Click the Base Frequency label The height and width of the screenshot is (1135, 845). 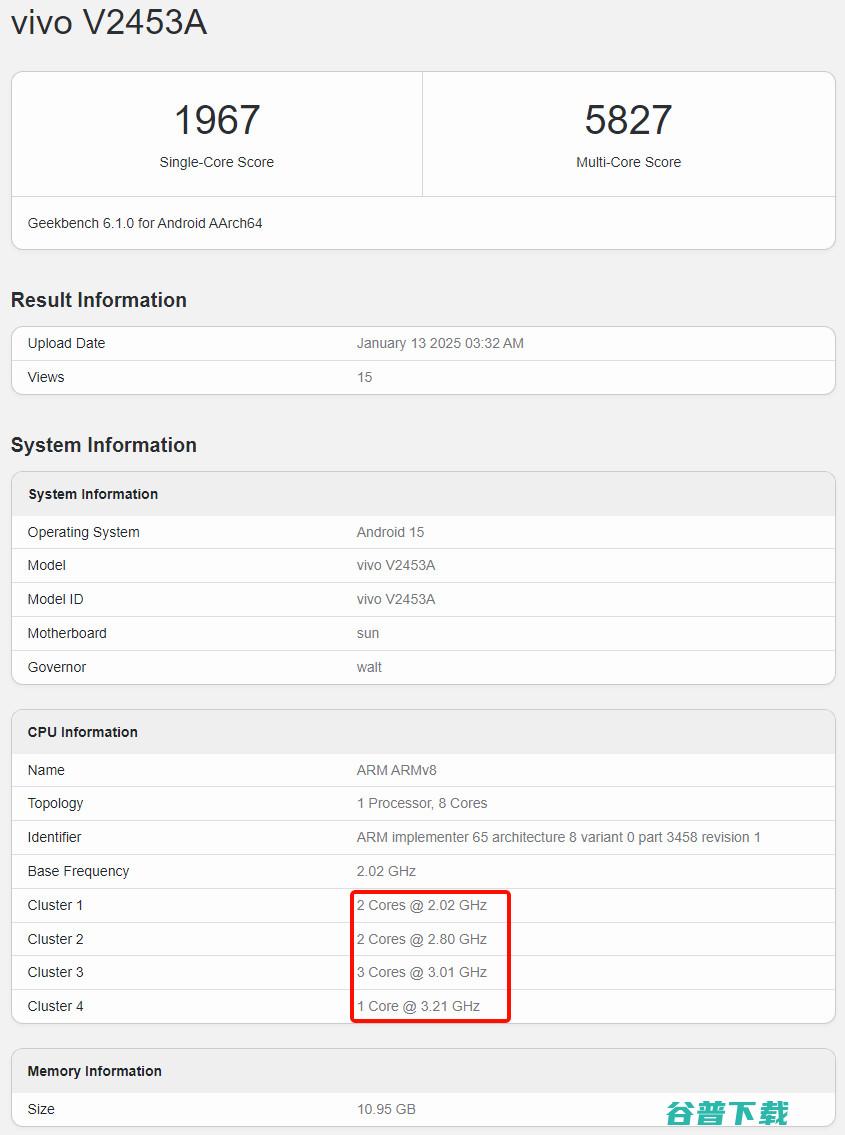pos(78,872)
